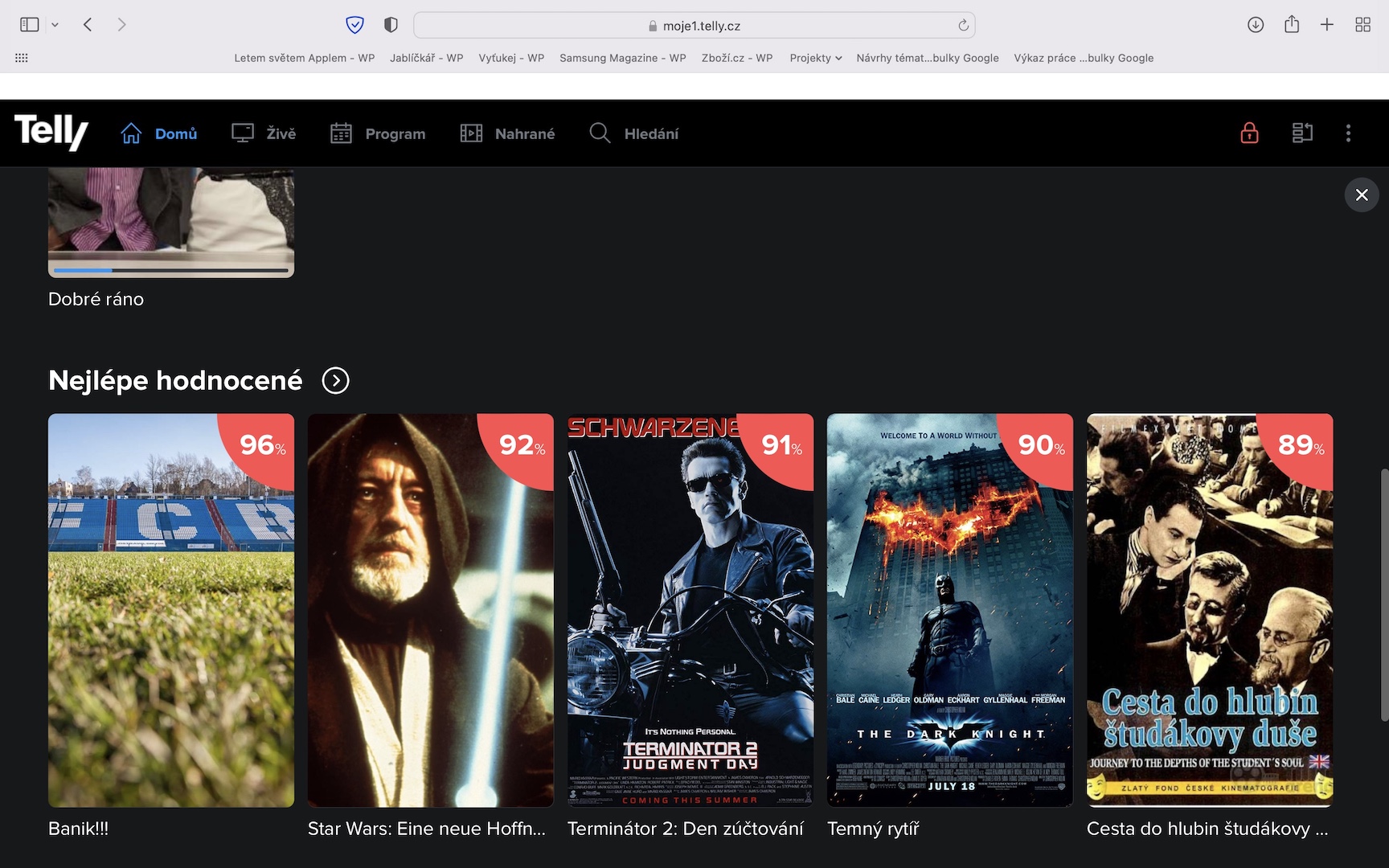The image size is (1389, 868).
Task: Open Hledání search
Action: (634, 133)
